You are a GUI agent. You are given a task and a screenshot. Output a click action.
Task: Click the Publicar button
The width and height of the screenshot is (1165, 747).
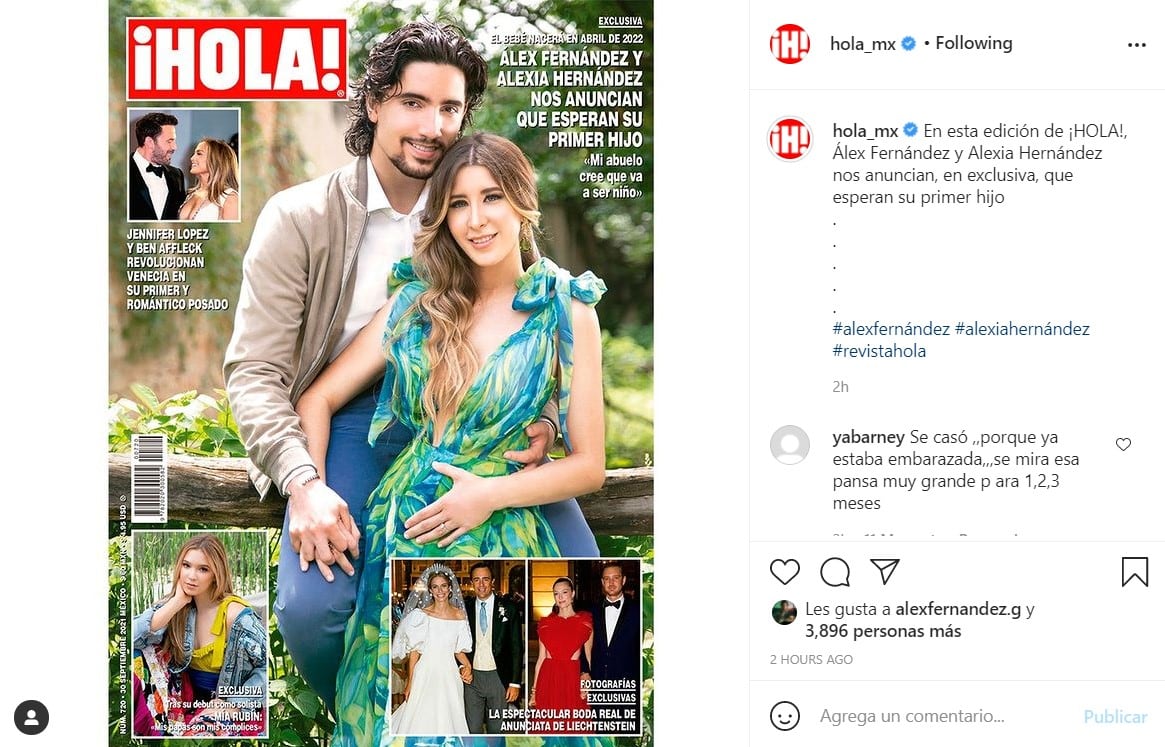pos(1115,717)
